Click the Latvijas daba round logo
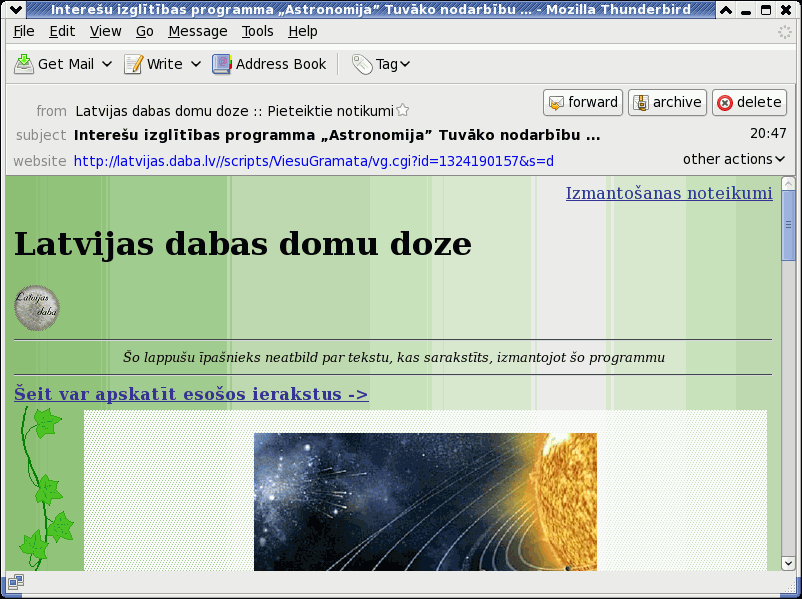 (x=37, y=308)
